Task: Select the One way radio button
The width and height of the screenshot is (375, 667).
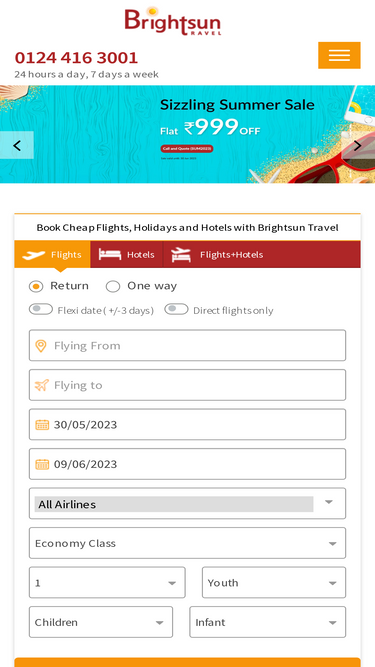Action: click(x=113, y=287)
